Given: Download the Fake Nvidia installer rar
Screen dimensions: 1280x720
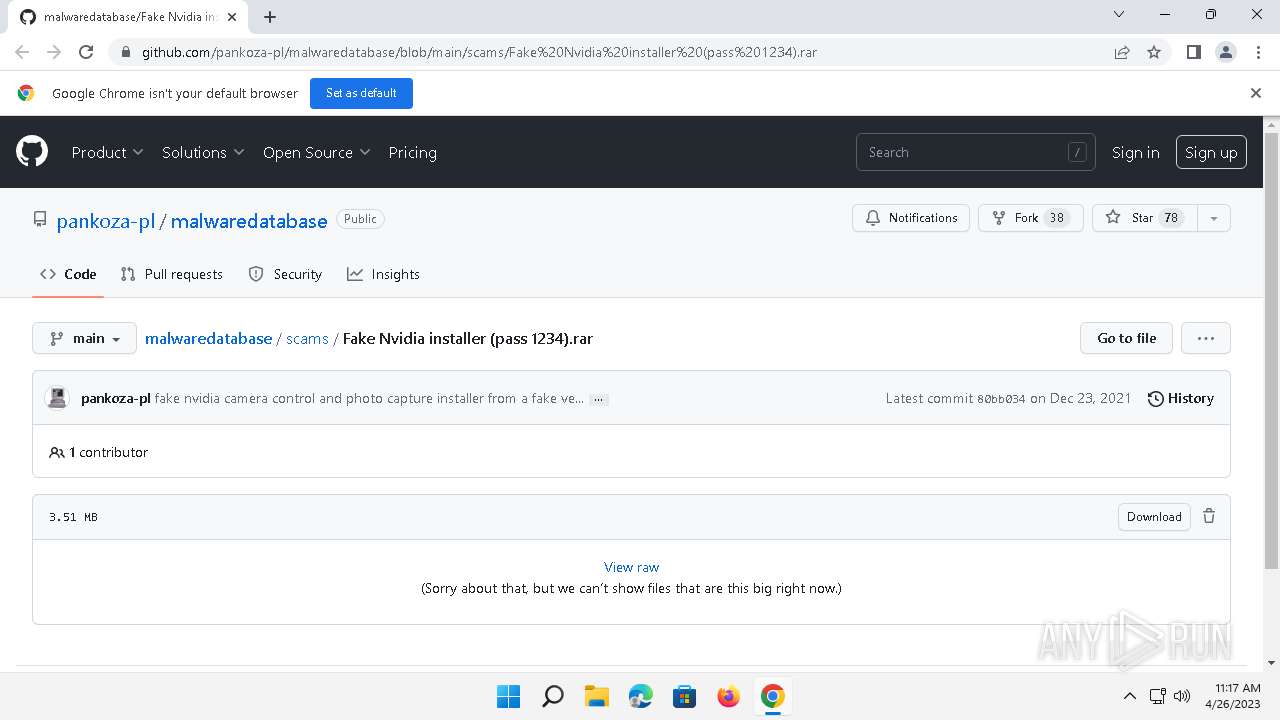Looking at the screenshot, I should 1154,516.
